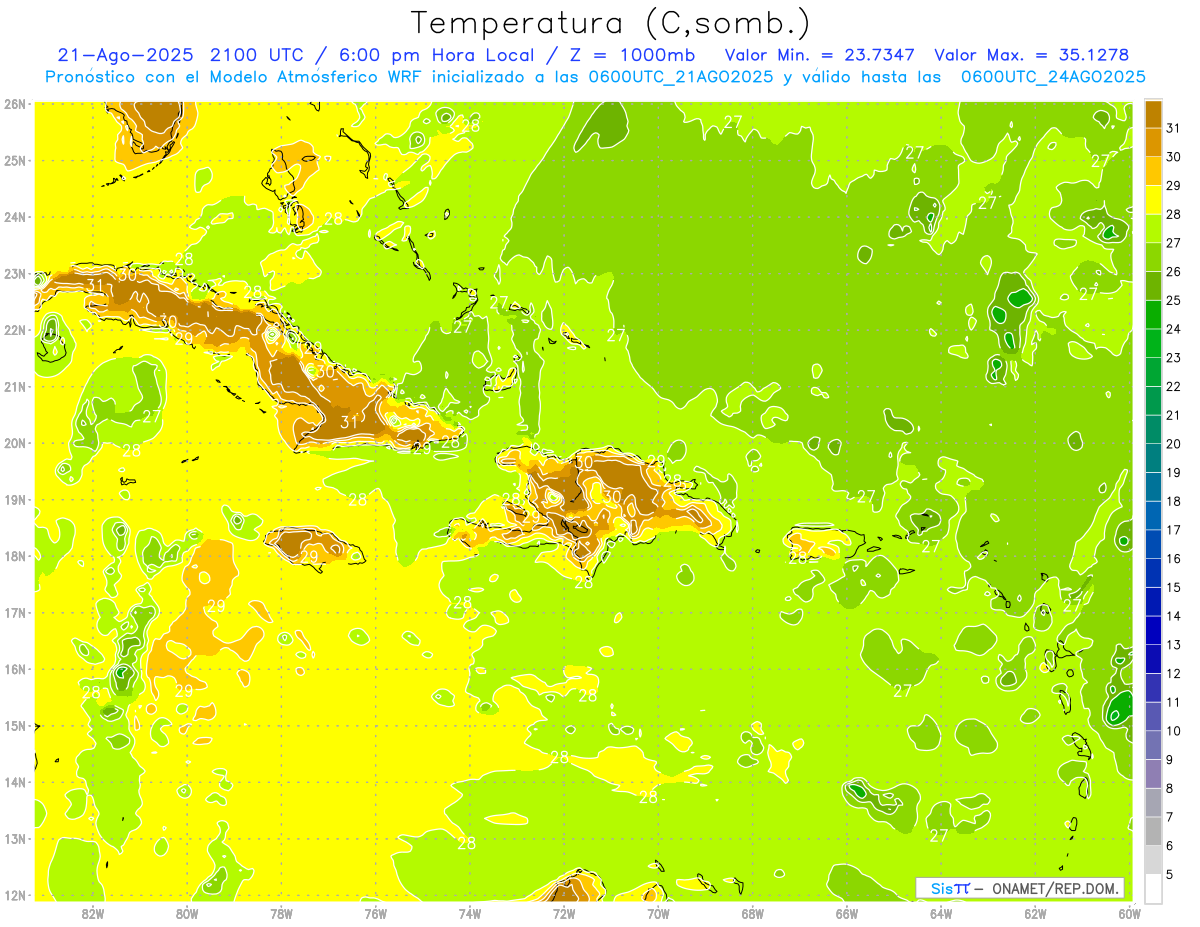Screen dimensions: 1200x927
Task: Click the "80W" longitude axis label
Action: pyautogui.click(x=187, y=913)
